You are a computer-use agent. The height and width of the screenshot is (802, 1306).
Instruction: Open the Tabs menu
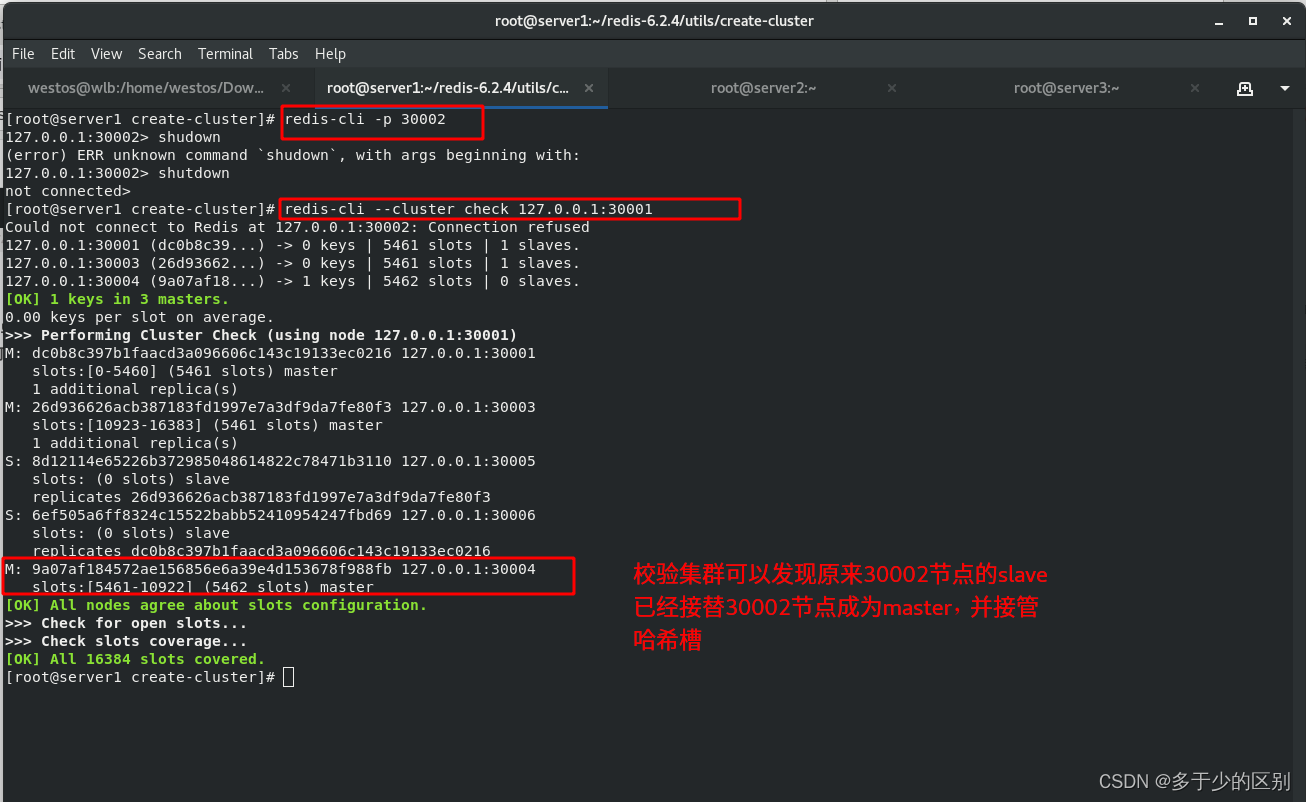[283, 54]
